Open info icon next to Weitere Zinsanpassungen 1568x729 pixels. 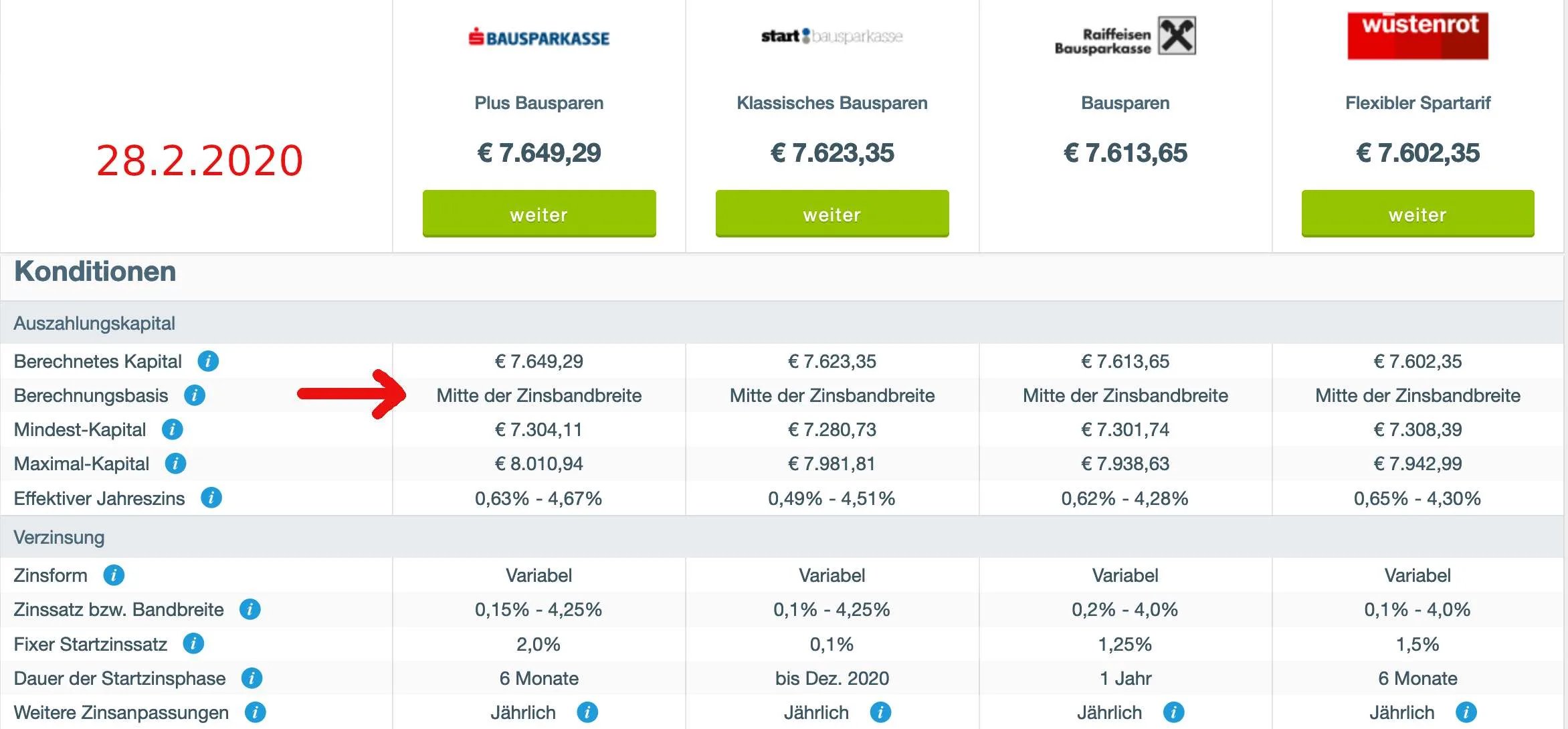pyautogui.click(x=255, y=712)
